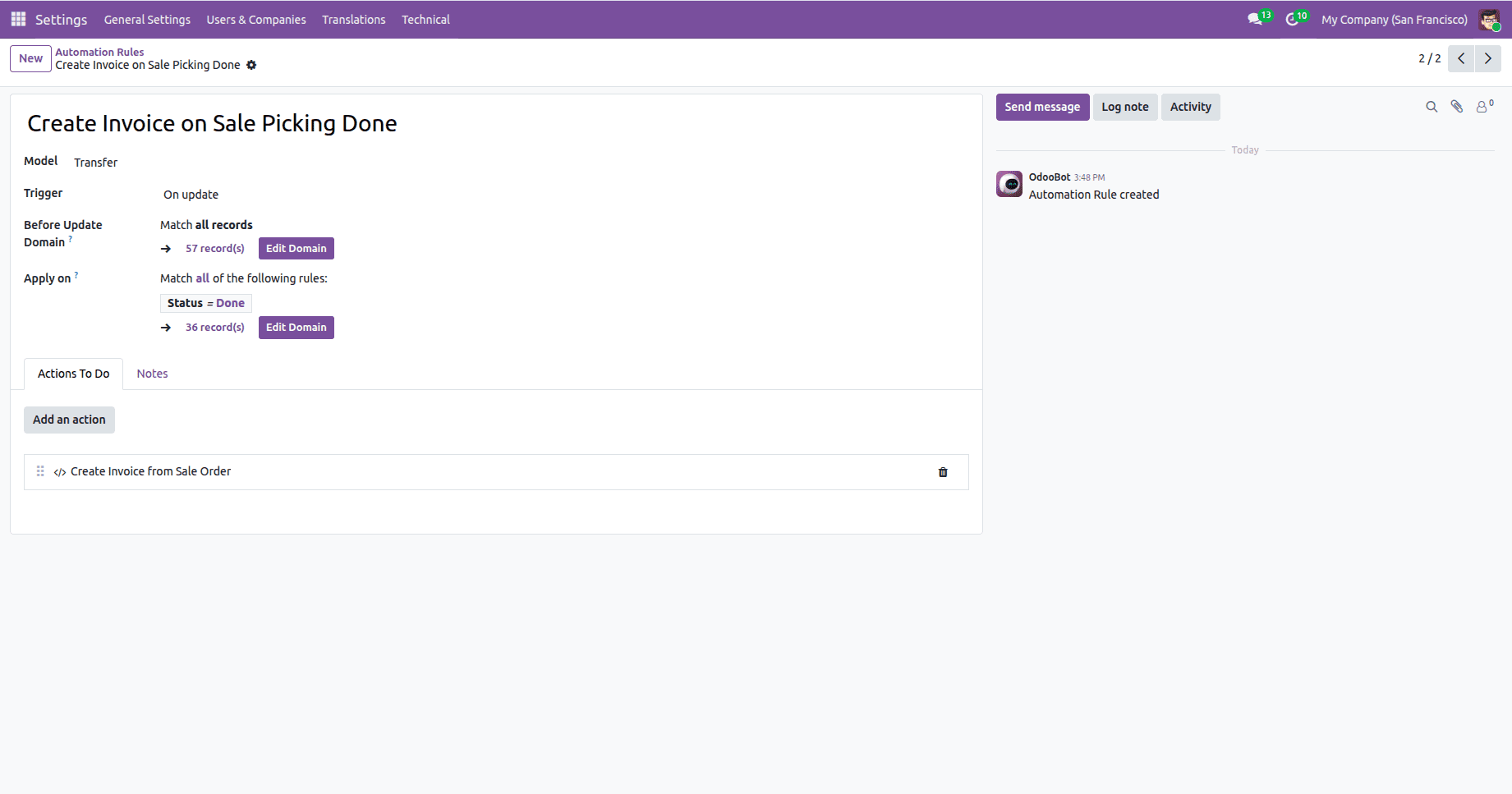This screenshot has width=1512, height=794.
Task: Search messages with the magnifier icon
Action: click(x=1432, y=107)
